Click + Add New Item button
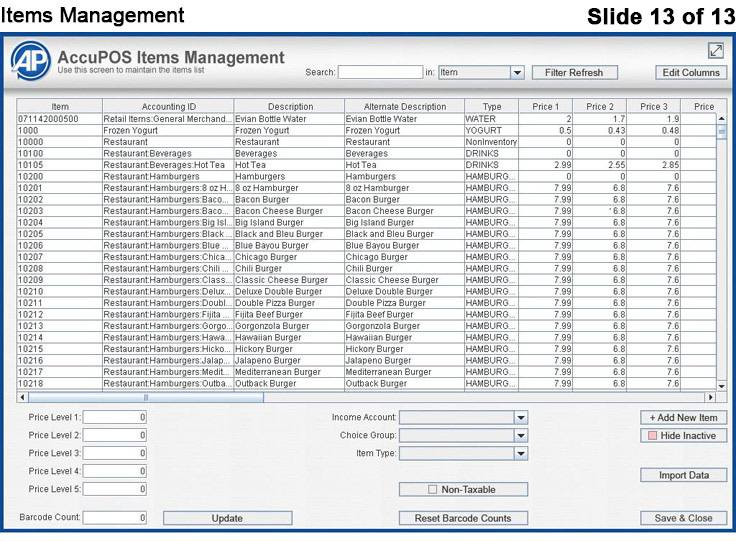 pyautogui.click(x=683, y=418)
